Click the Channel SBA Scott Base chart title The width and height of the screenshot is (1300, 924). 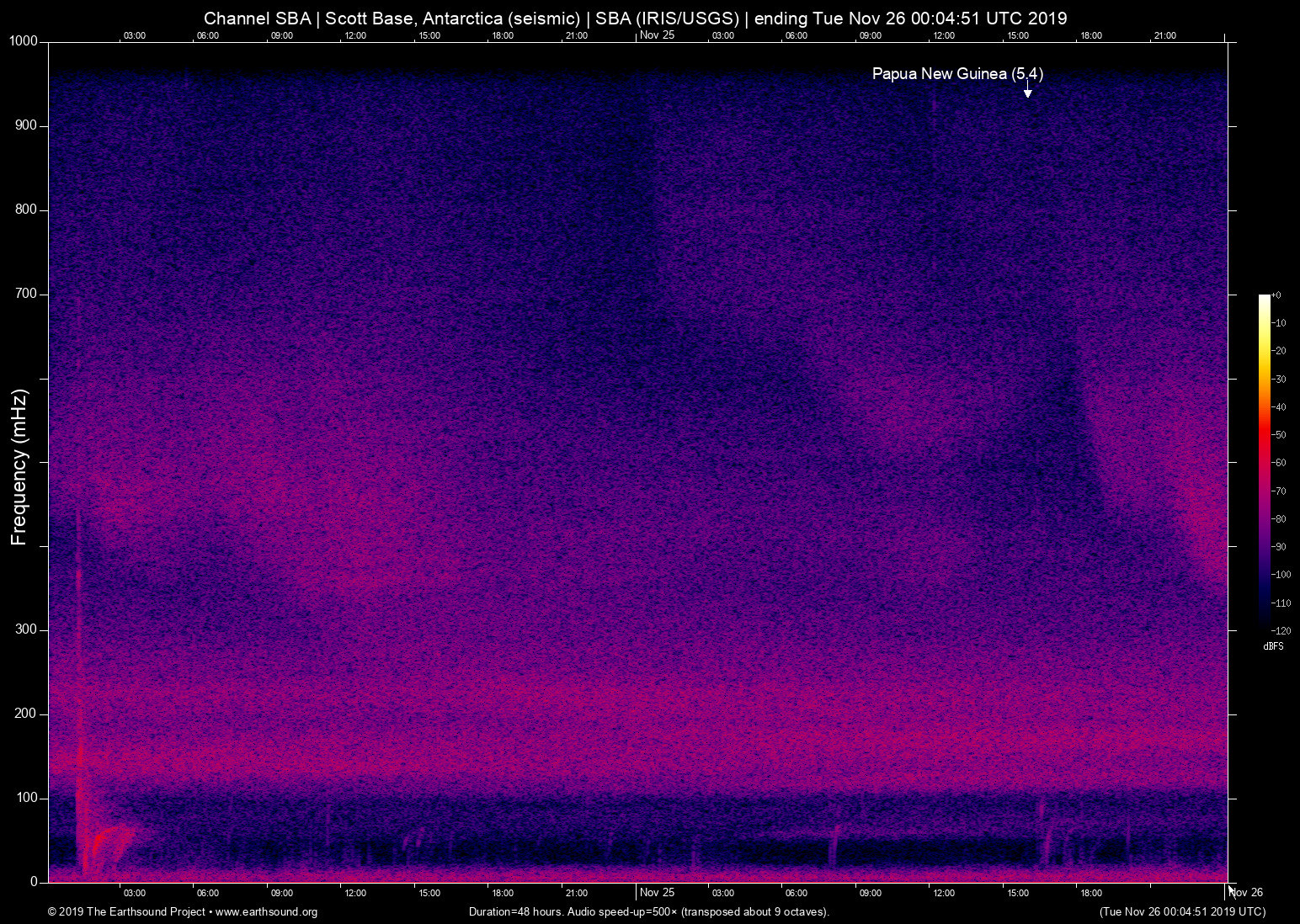click(x=635, y=18)
